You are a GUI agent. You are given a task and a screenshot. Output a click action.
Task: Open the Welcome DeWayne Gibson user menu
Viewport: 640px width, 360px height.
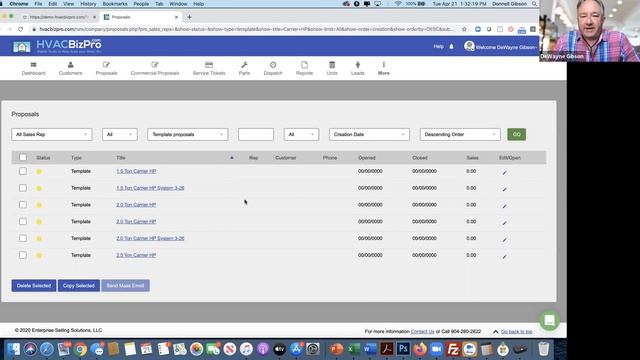point(501,47)
